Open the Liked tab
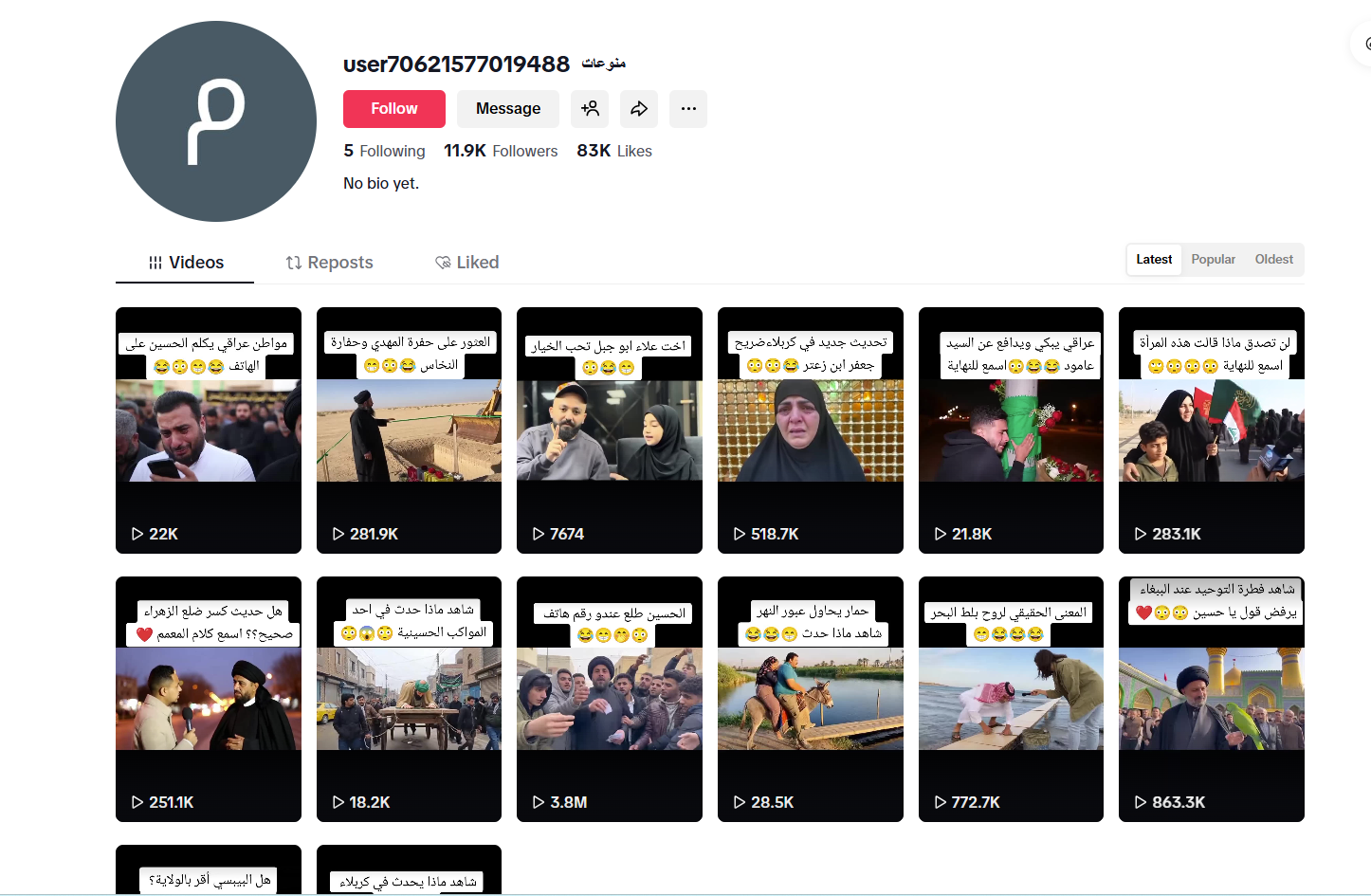 466,263
